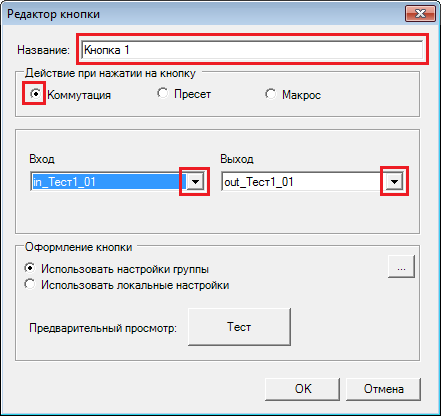Select the Коммутация radio button
Image resolution: width=441 pixels, height=416 pixels.
click(x=35, y=94)
